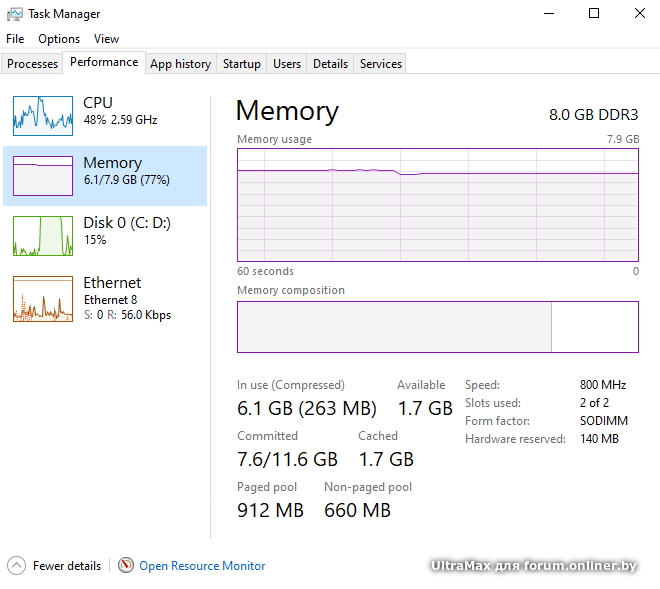Open the Options menu
The height and width of the screenshot is (589, 660).
tap(59, 39)
